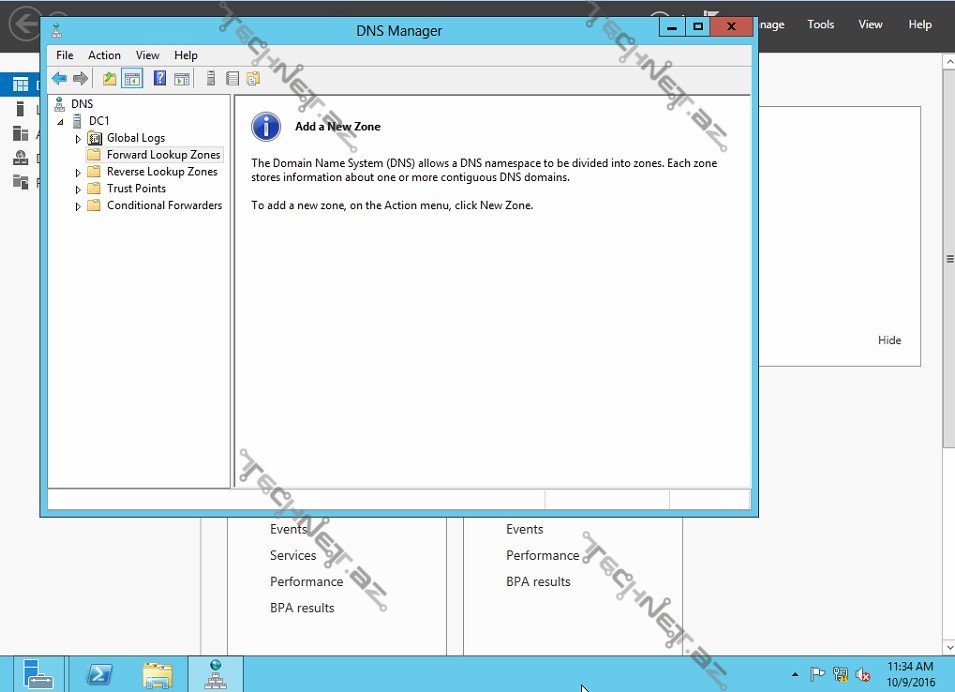Toggle the Show/Hide Console Tree toolbar icon
Screen dimensions: 955x692
pyautogui.click(x=132, y=79)
